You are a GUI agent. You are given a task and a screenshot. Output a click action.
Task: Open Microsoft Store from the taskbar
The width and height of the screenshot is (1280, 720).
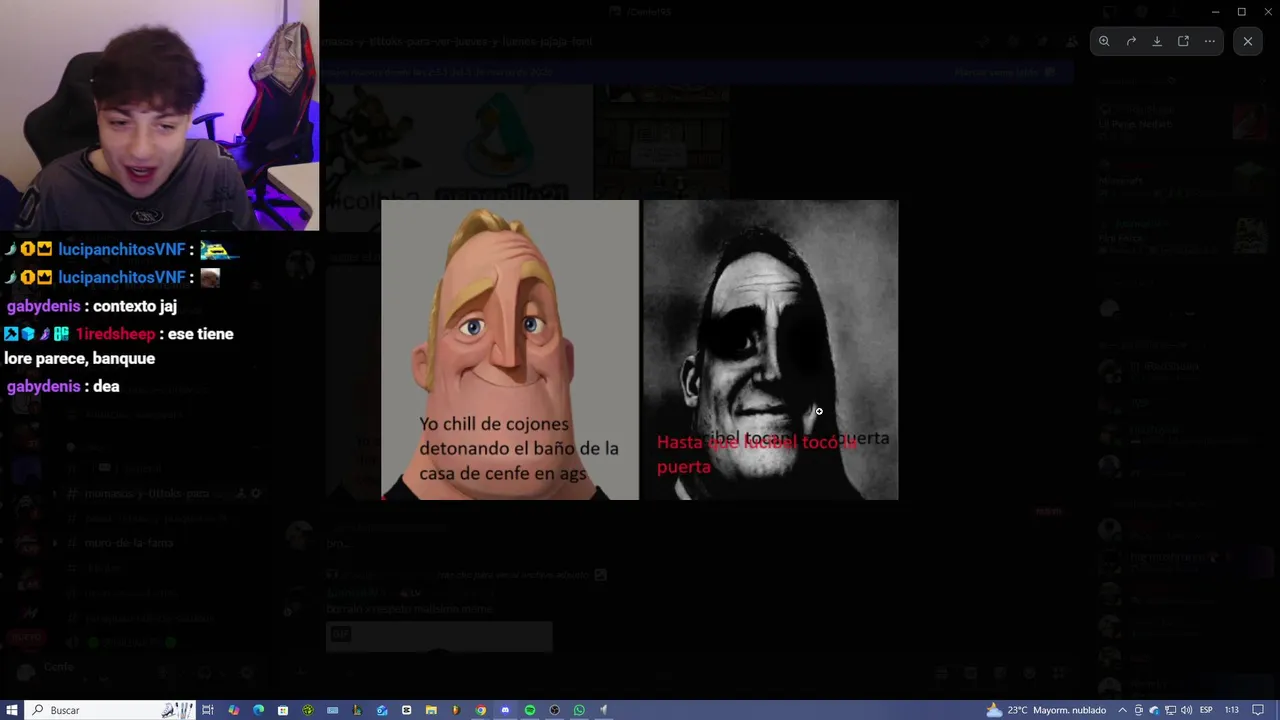283,710
